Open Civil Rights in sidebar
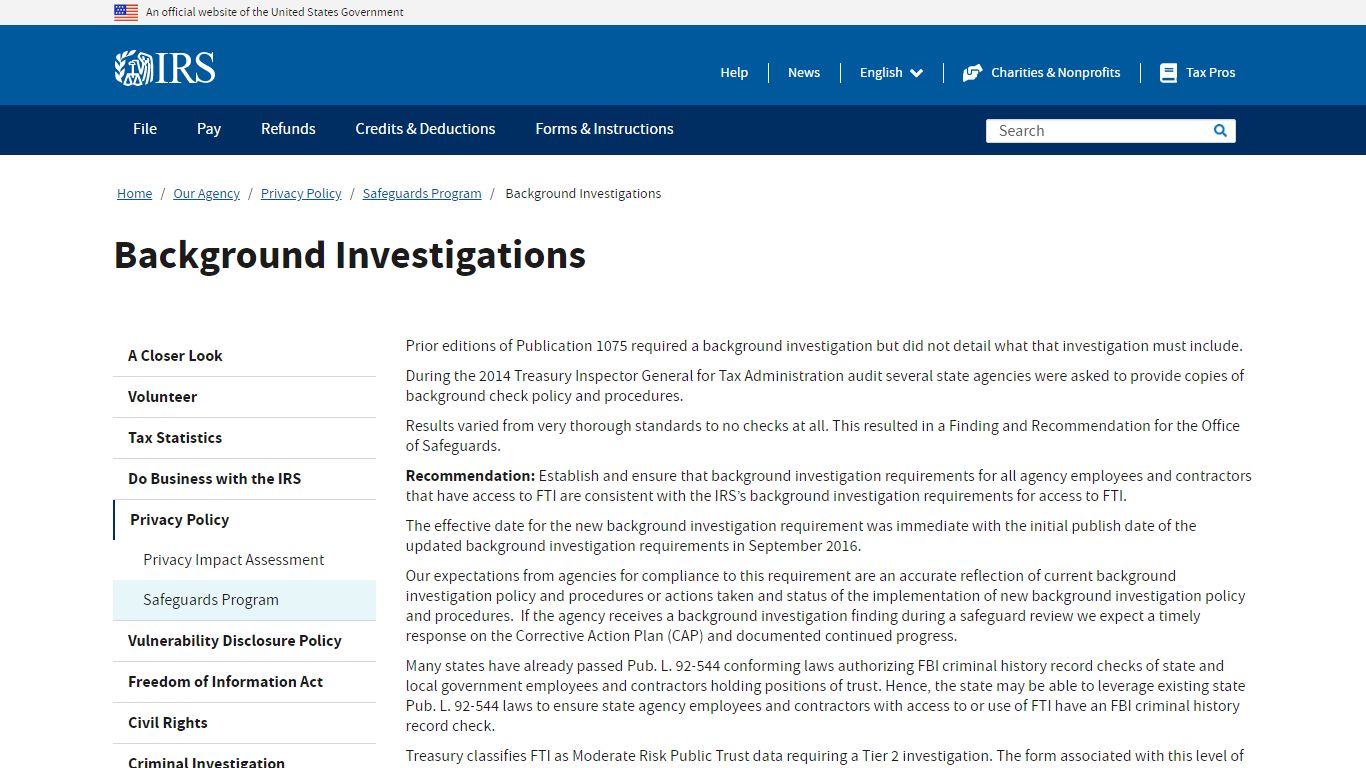 [x=244, y=723]
